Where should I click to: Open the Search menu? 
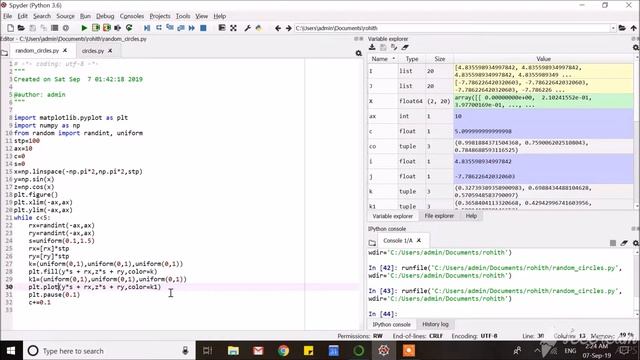pyautogui.click(x=42, y=16)
